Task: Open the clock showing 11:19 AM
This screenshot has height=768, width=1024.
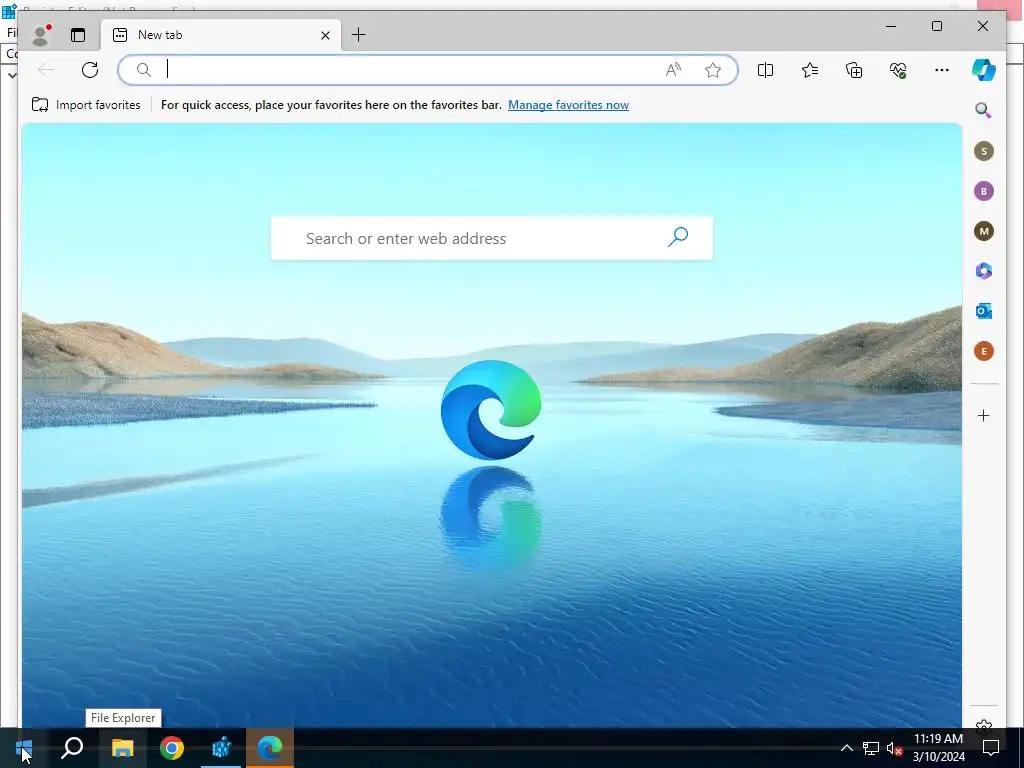Action: tap(938, 748)
